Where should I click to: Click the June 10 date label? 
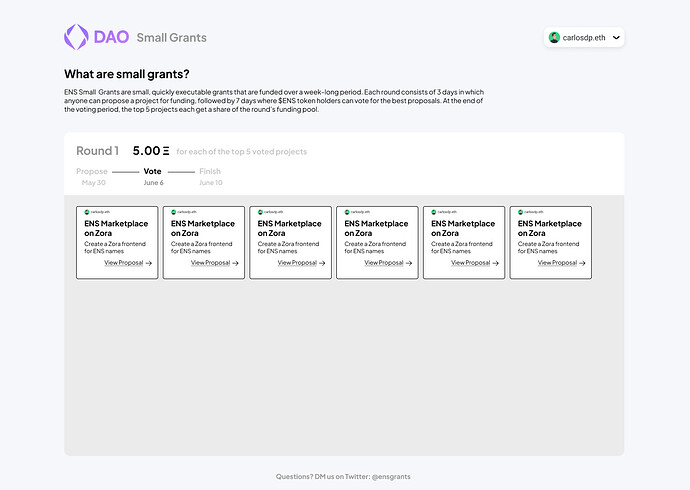[211, 183]
